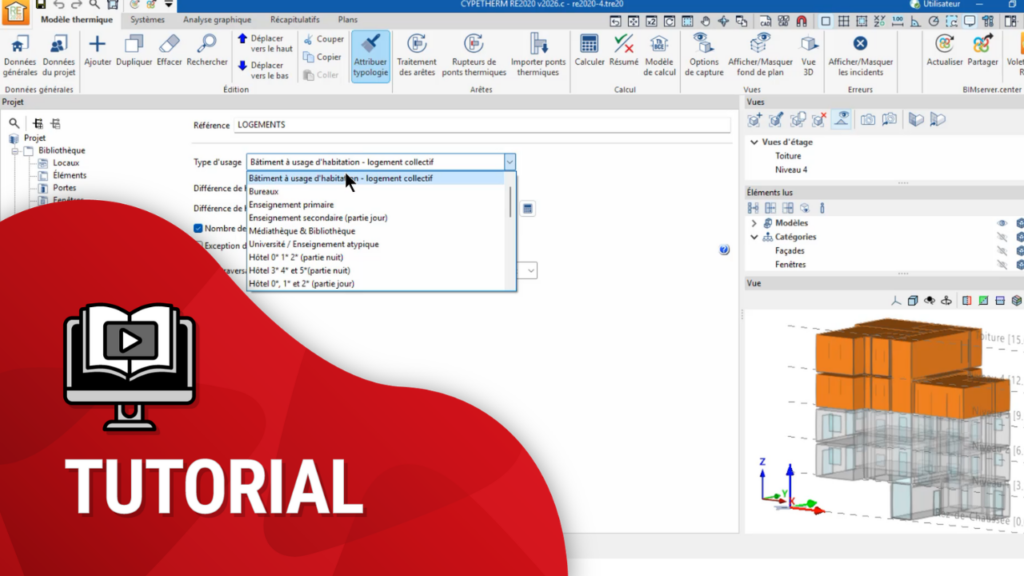Click the Actualiser BIMserver icon
The image size is (1024, 576).
tap(943, 45)
